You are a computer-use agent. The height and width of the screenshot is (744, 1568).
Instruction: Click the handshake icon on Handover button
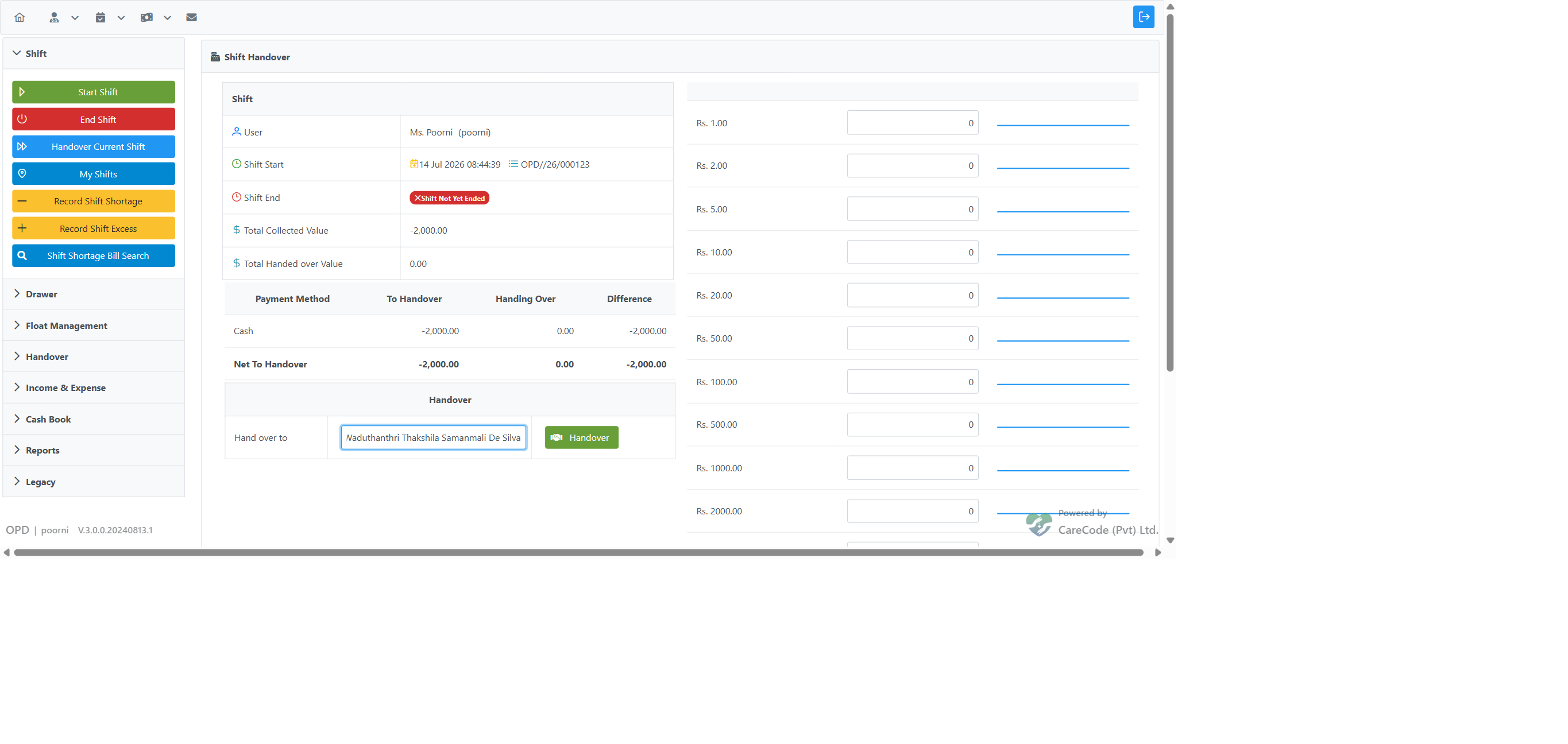coord(557,438)
